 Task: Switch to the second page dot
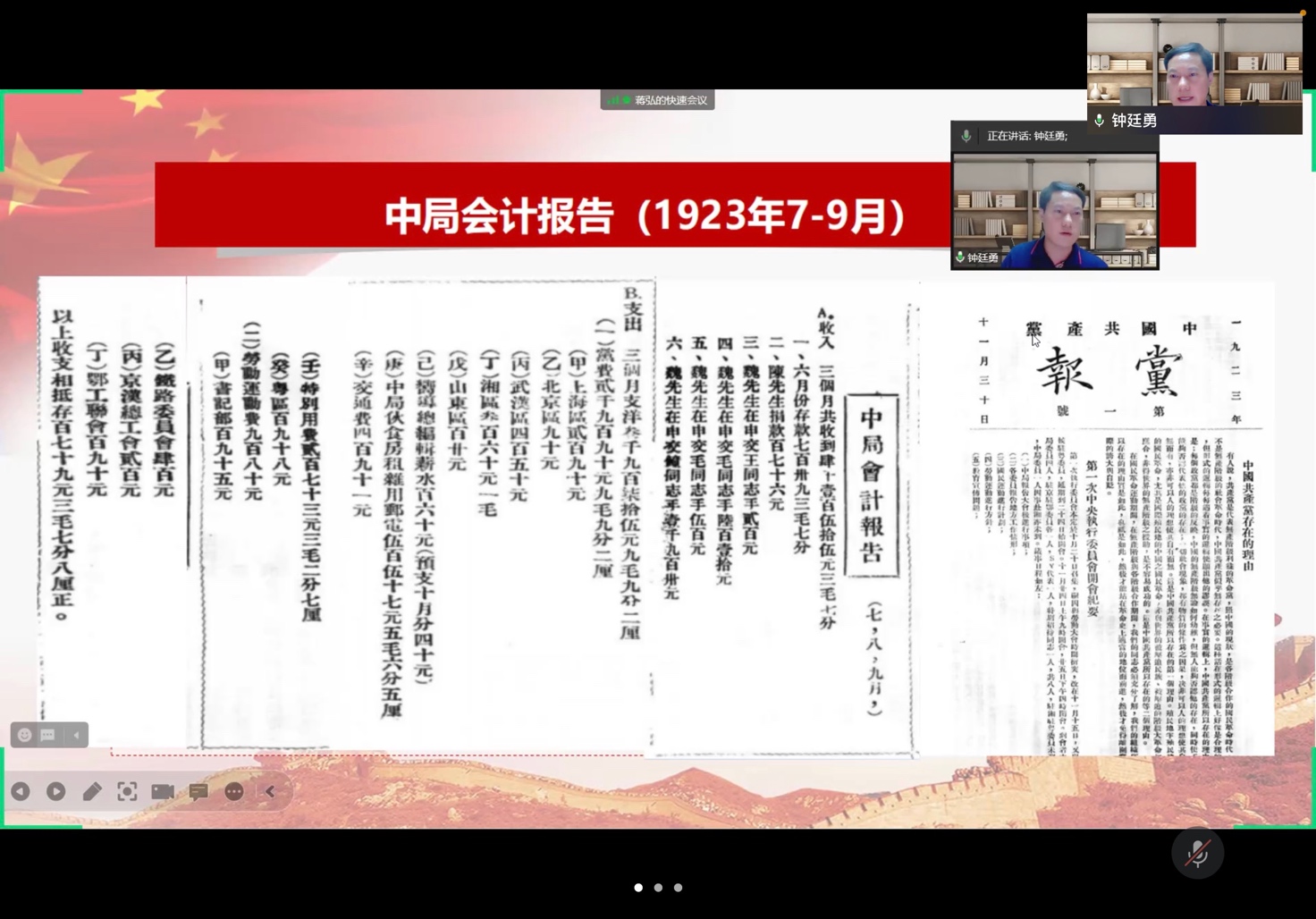coord(658,888)
